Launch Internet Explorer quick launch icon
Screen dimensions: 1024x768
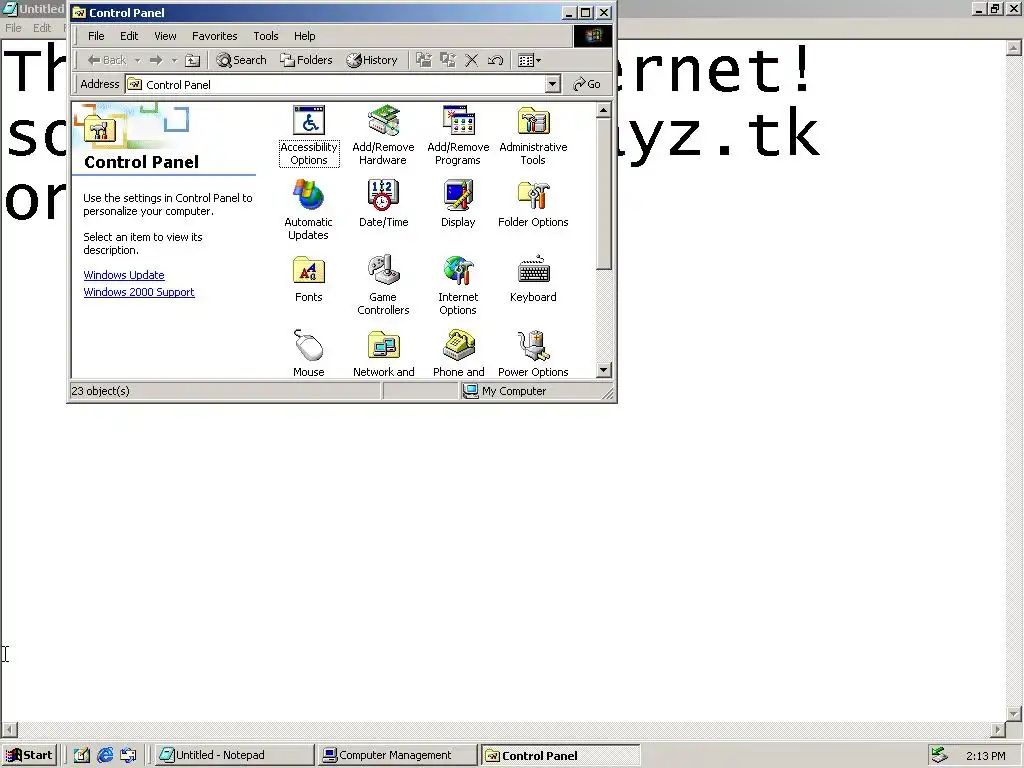(104, 755)
